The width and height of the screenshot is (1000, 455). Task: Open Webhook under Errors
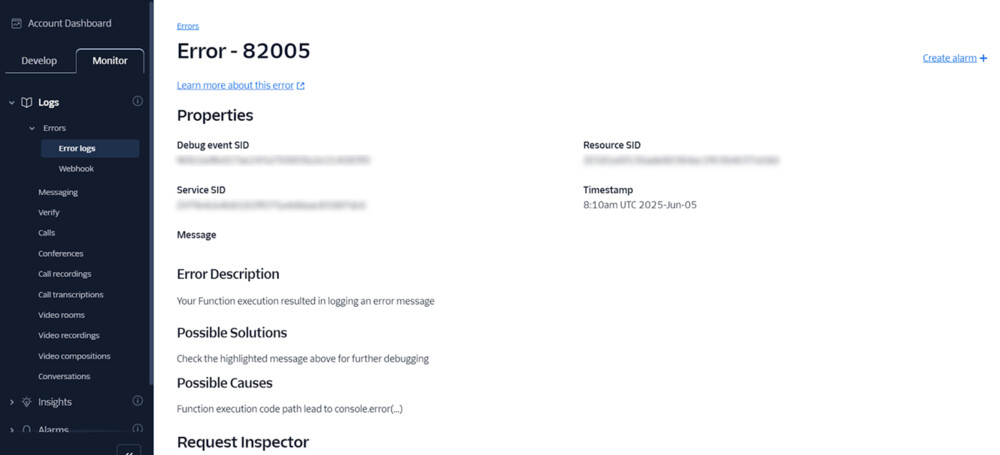[76, 169]
